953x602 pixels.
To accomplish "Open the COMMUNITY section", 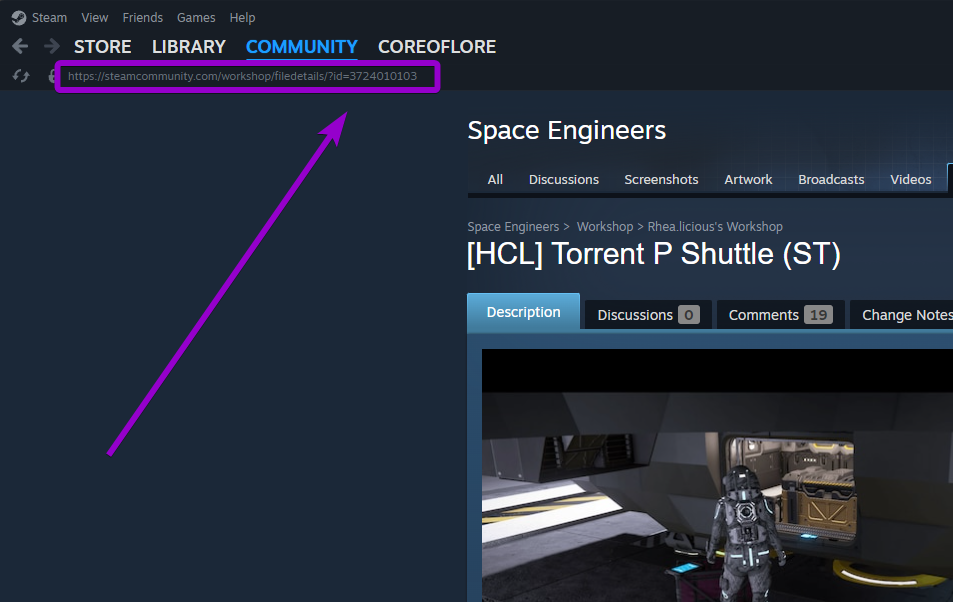I will [301, 47].
